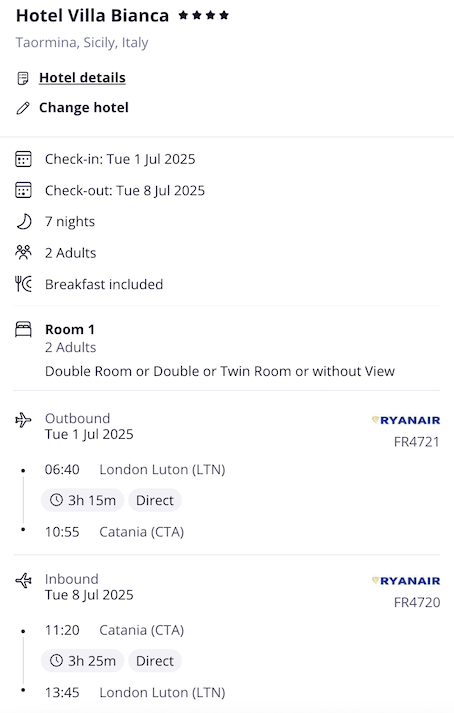This screenshot has width=454, height=713.
Task: Click the Room 1 bed icon
Action: (x=23, y=329)
